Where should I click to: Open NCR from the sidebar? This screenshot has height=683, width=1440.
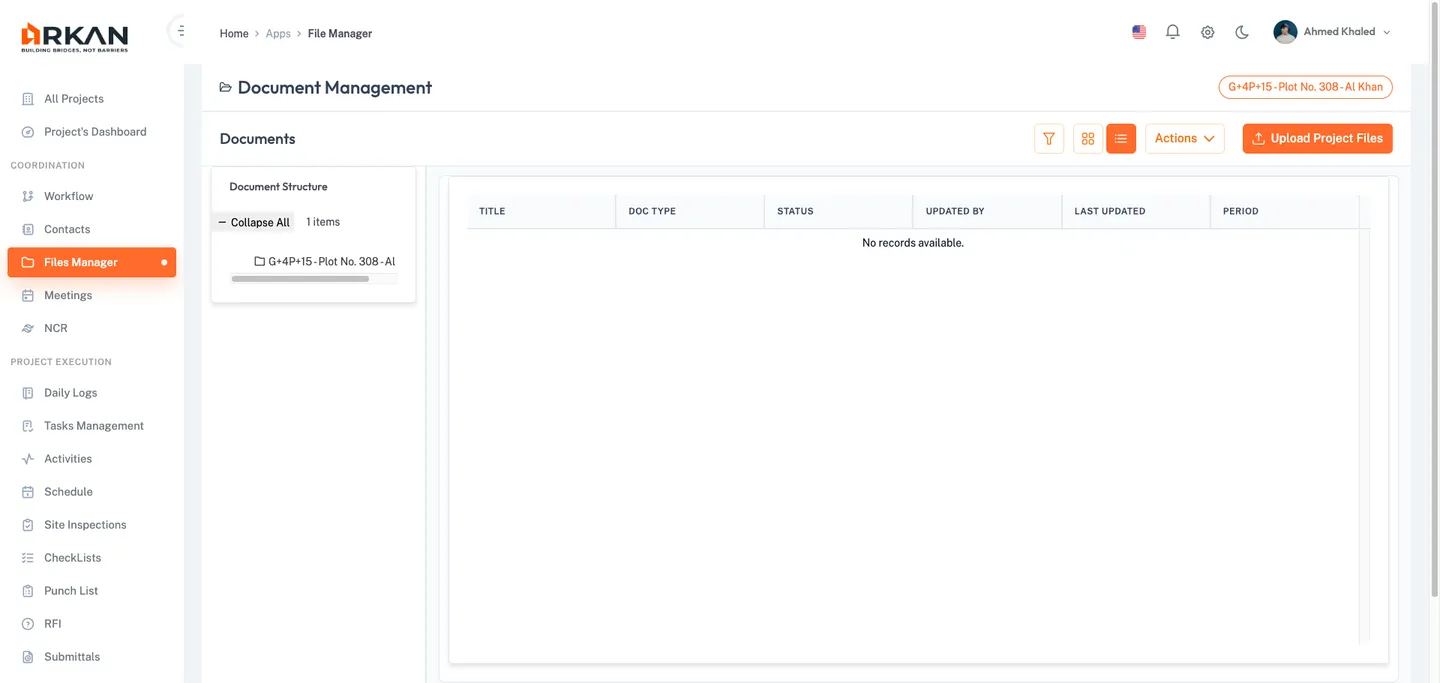[x=55, y=327]
